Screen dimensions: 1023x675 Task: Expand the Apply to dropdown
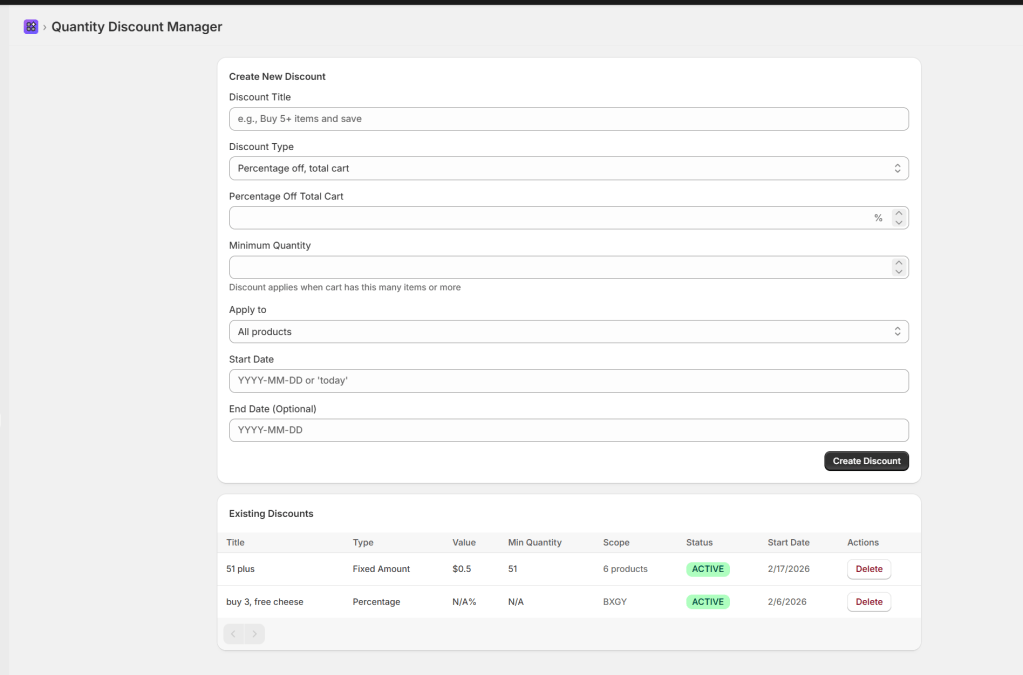(568, 331)
